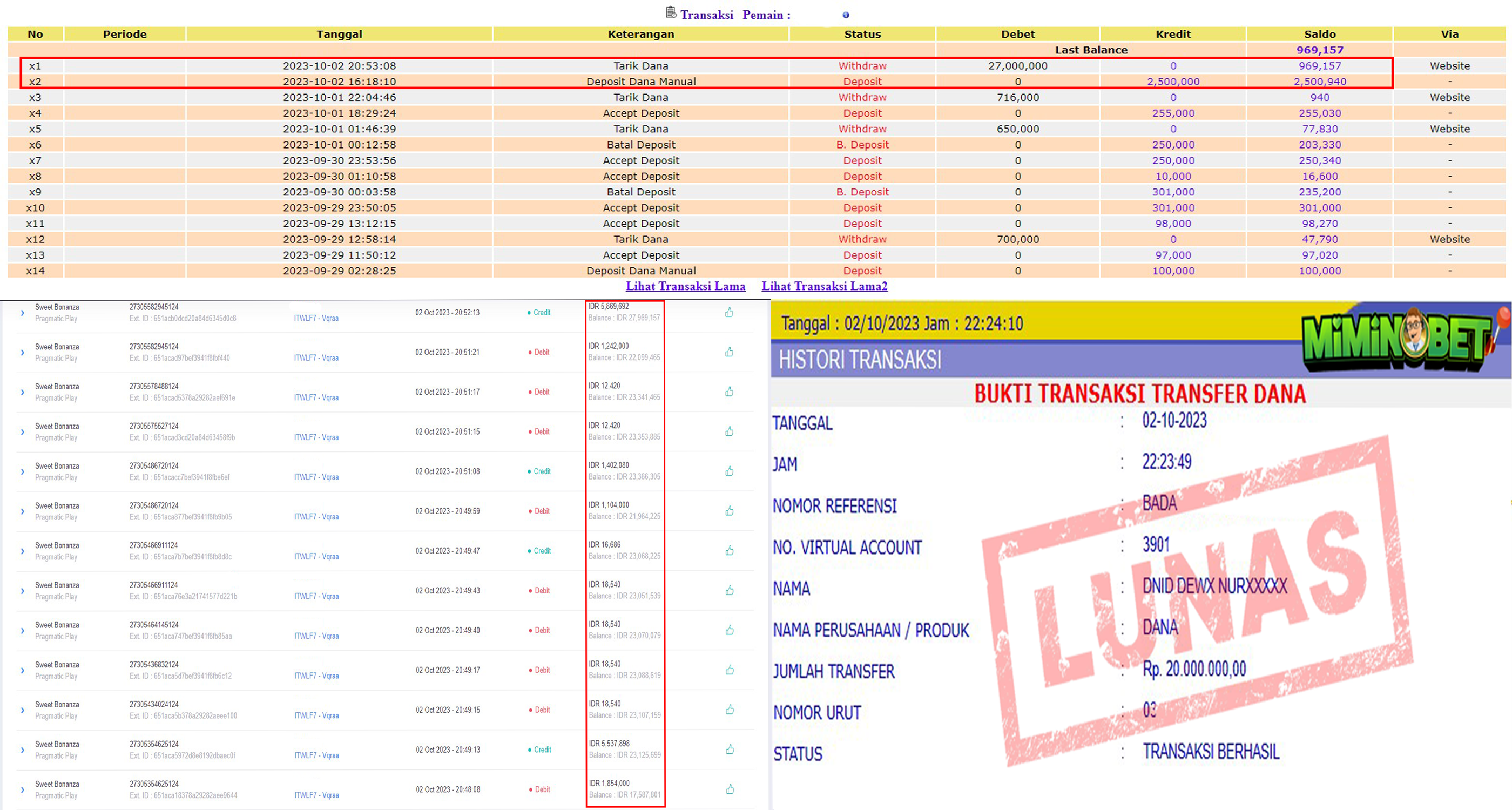The width and height of the screenshot is (1512, 810).
Task: Click the Saldo column header
Action: point(1319,34)
